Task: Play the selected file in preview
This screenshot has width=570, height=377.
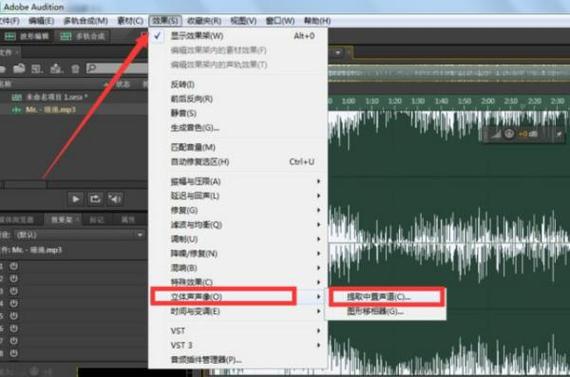Action: coord(76,199)
